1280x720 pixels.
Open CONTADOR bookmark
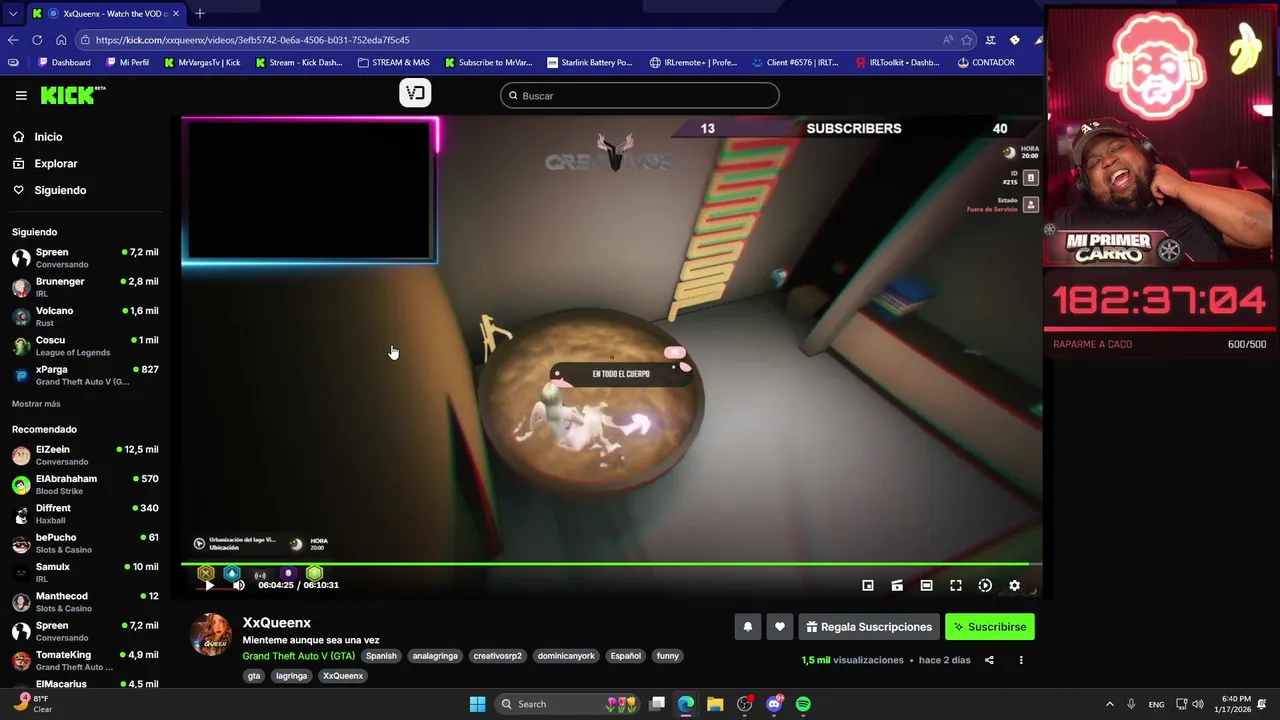(x=986, y=62)
